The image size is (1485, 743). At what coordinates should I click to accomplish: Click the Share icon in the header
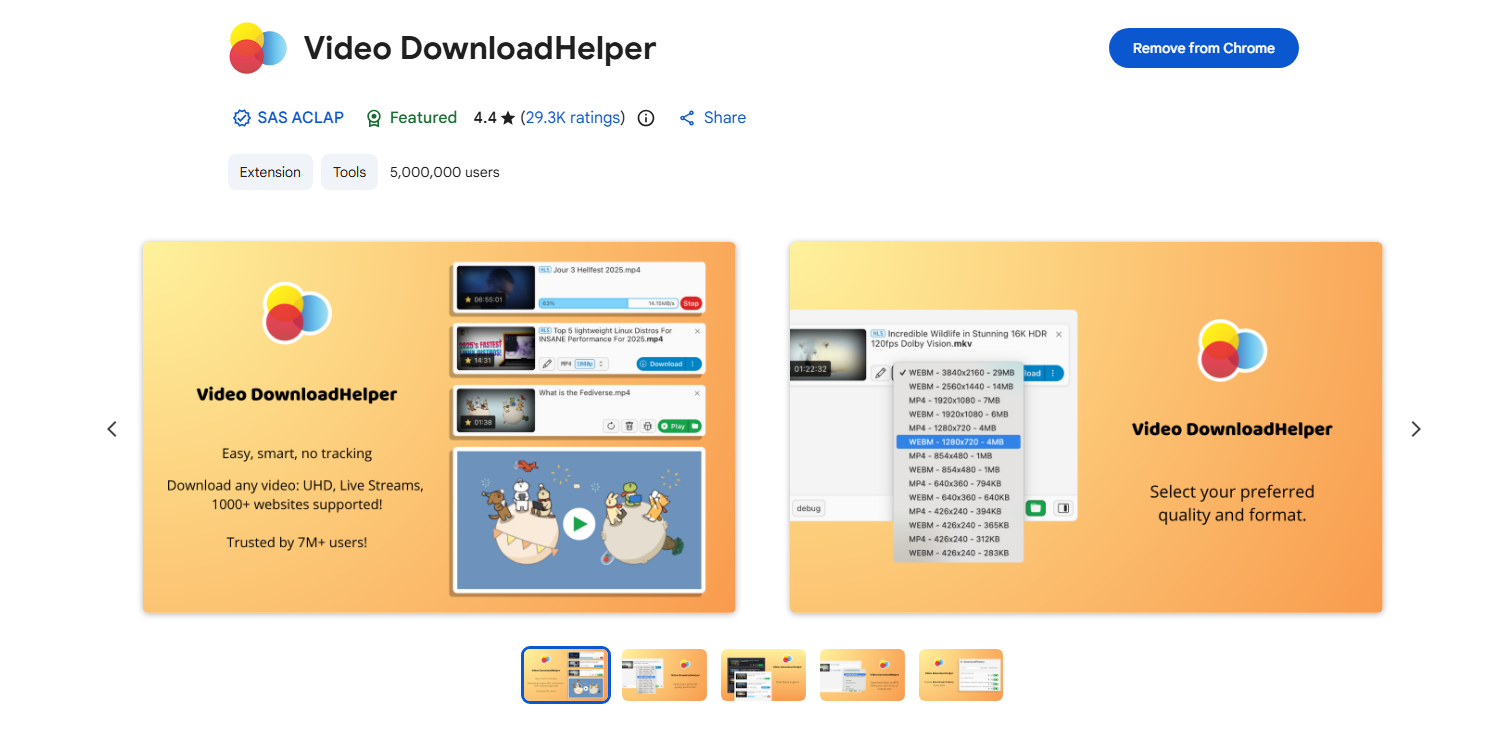712,117
